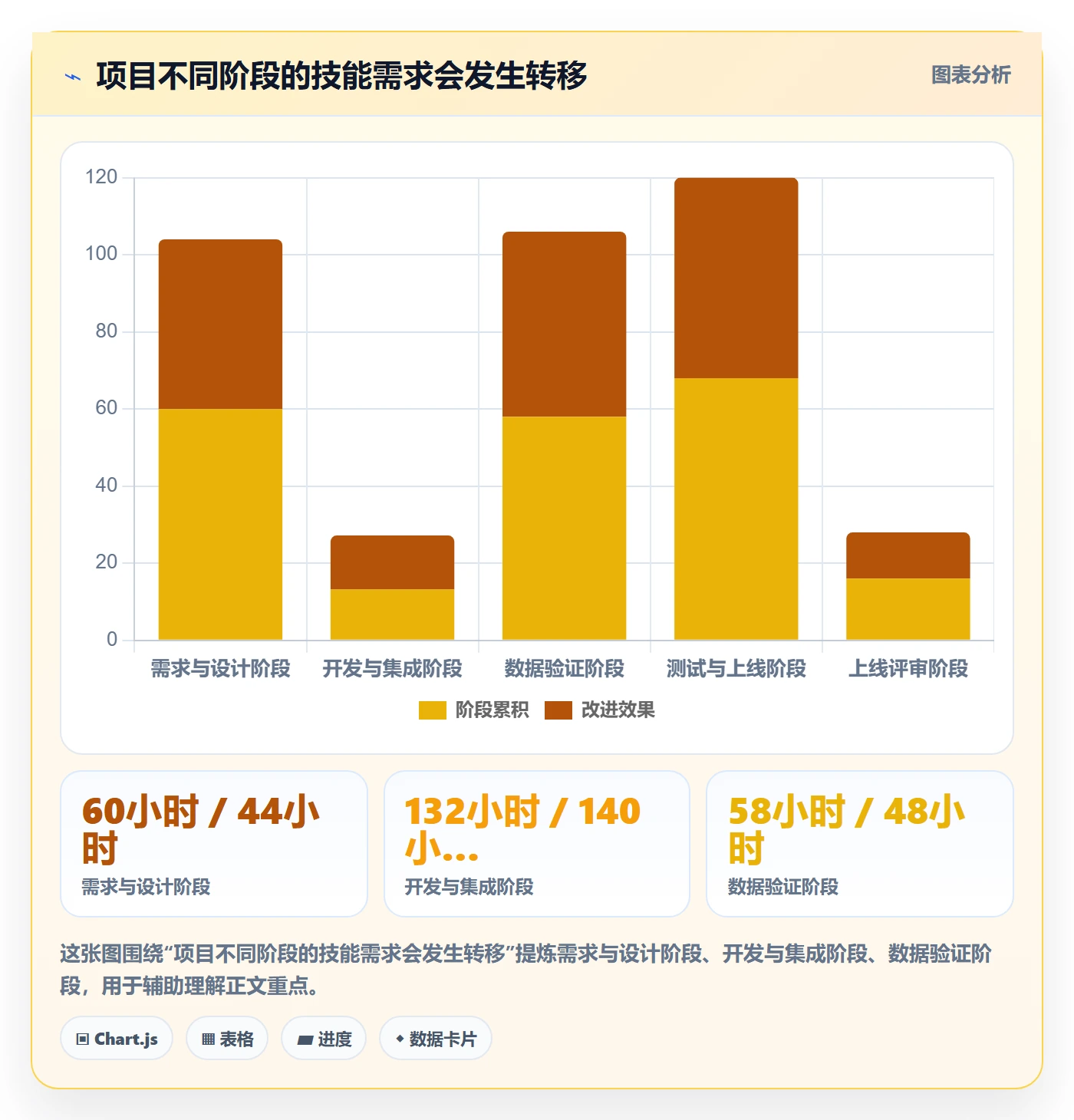1074x1120 pixels.
Task: Click the yellow 测试与上线阶段 bar segment
Action: [x=736, y=509]
